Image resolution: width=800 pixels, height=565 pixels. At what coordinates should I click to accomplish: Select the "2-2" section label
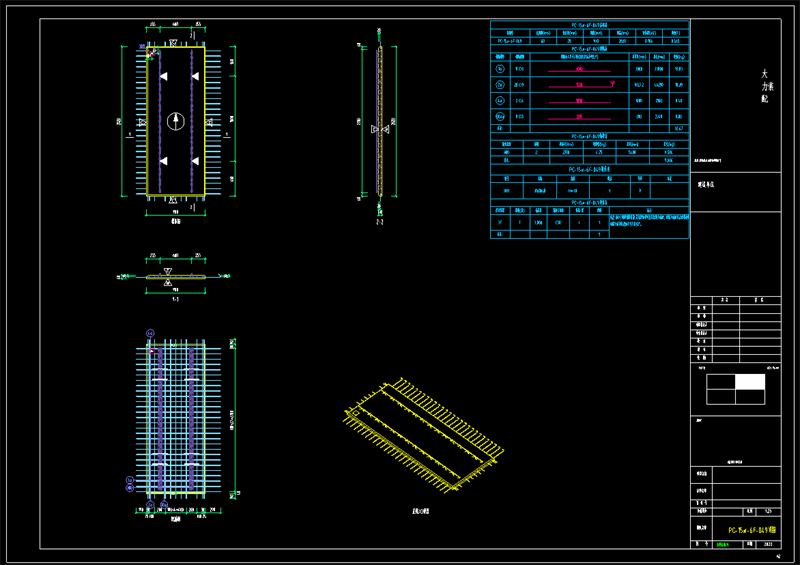point(380,222)
